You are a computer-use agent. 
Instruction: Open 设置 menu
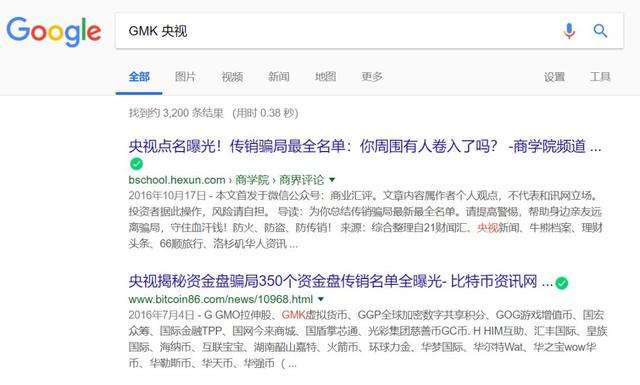coord(554,76)
